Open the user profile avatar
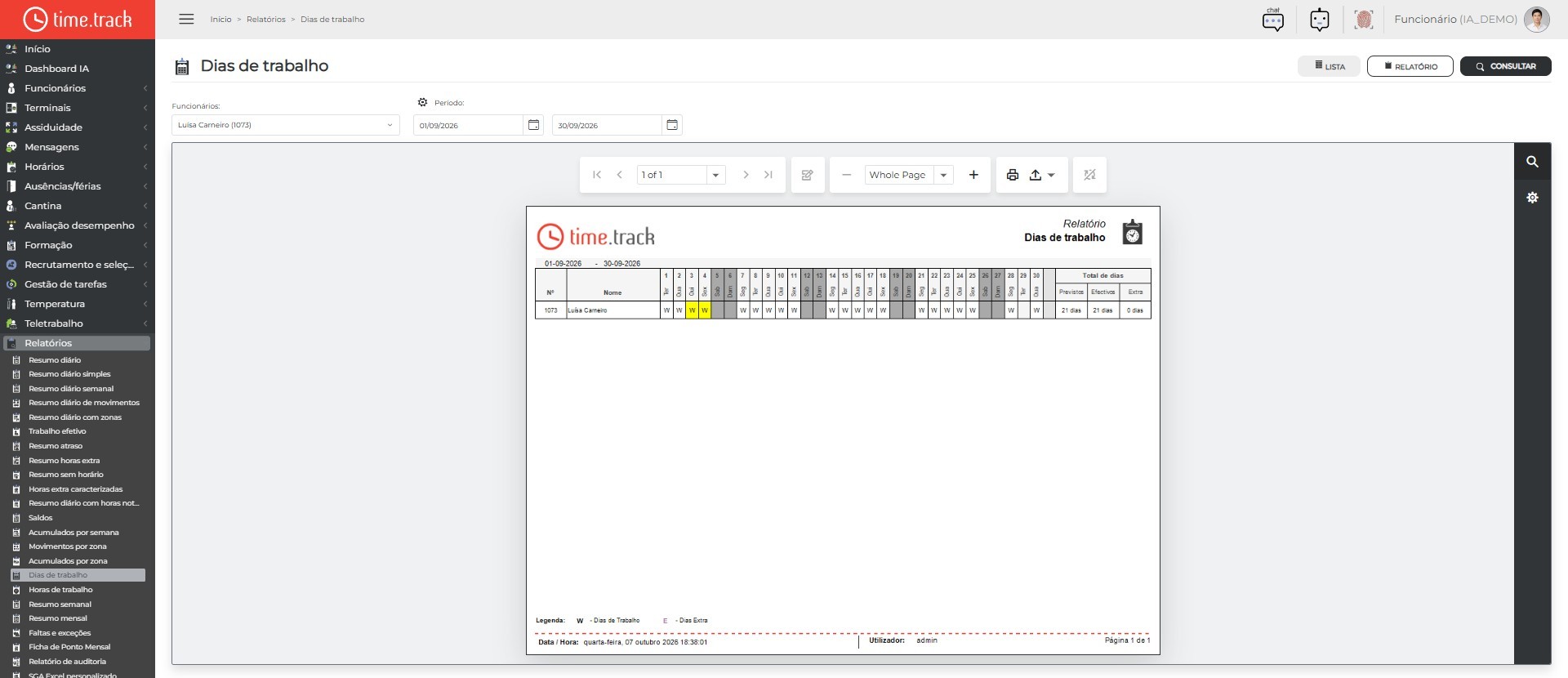The width and height of the screenshot is (1568, 678). coord(1537,19)
